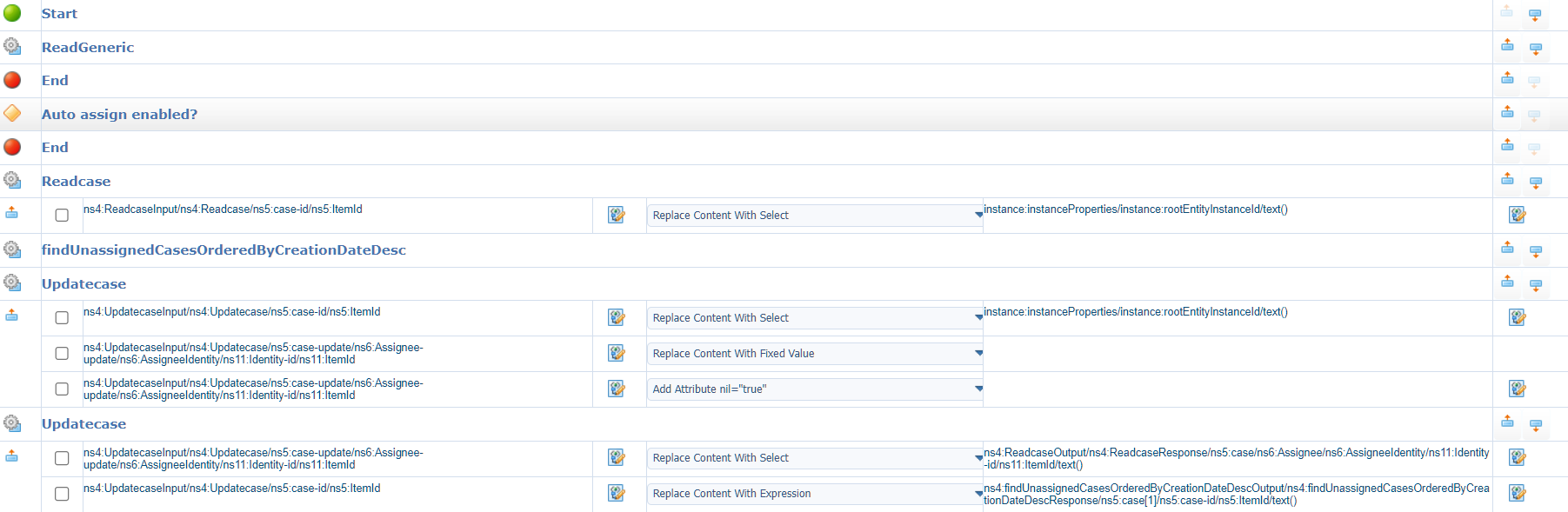
Task: Edit expression for Replace Content With Expression row
Action: click(x=1517, y=493)
